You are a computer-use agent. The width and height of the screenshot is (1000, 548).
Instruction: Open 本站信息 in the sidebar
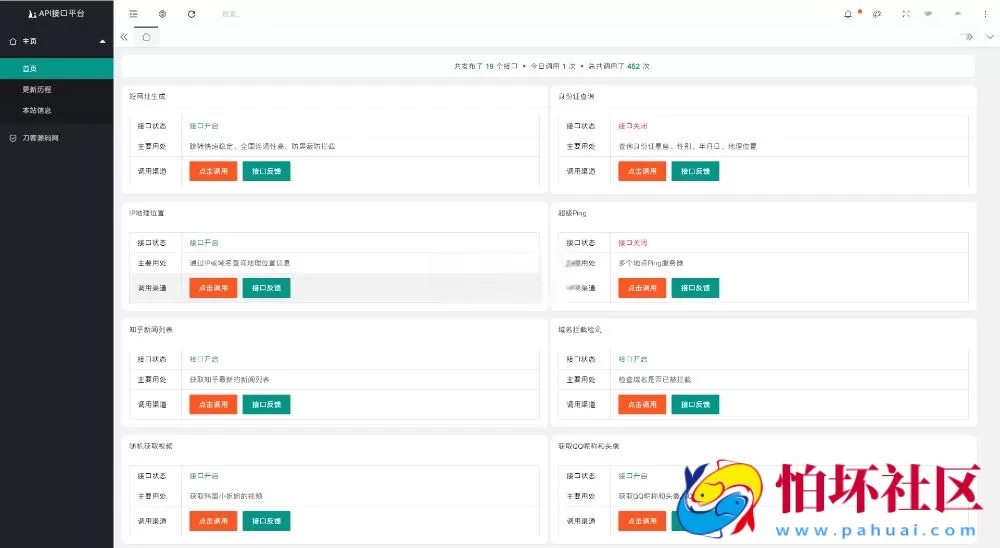pos(57,110)
